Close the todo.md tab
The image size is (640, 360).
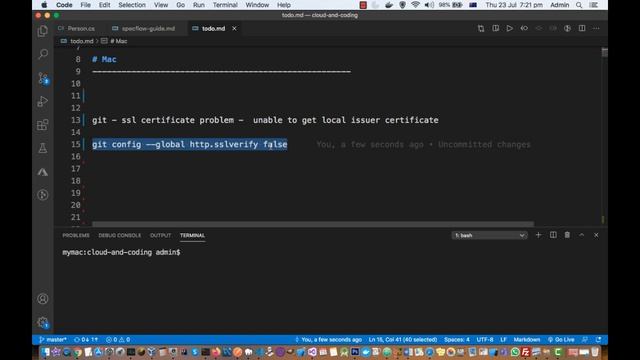(x=234, y=29)
